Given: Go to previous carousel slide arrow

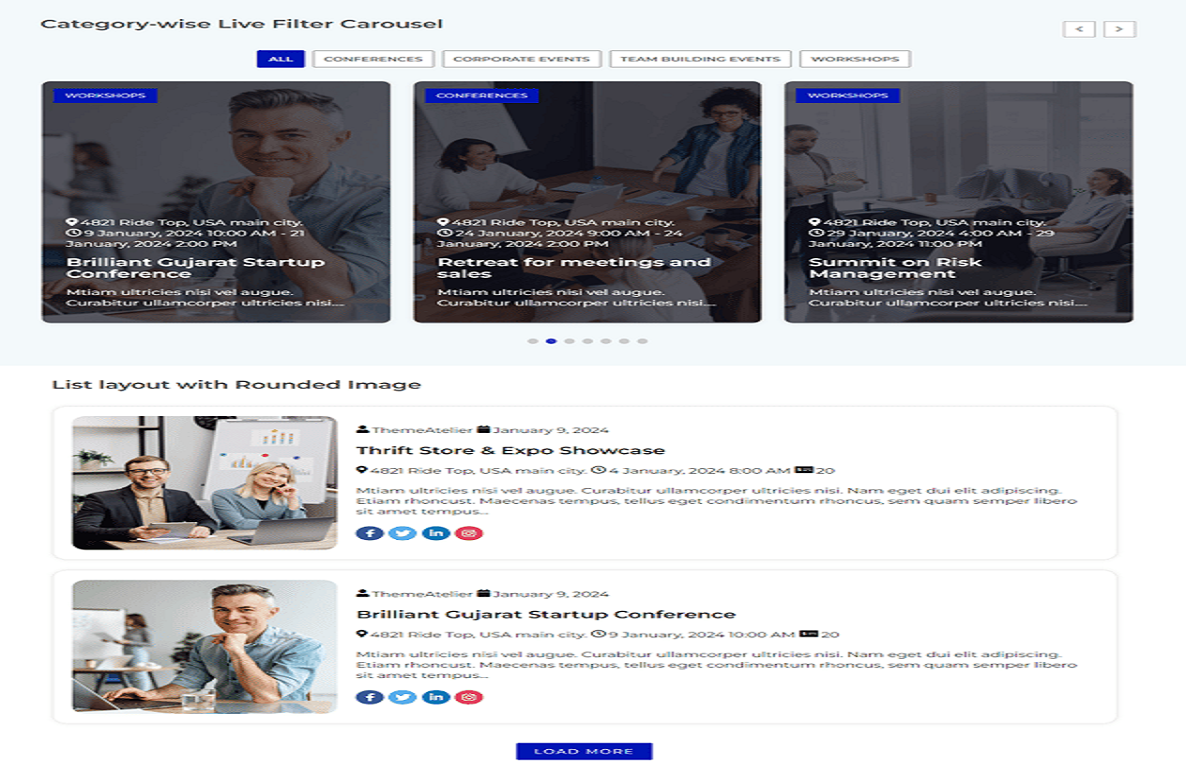Looking at the screenshot, I should 1079,29.
